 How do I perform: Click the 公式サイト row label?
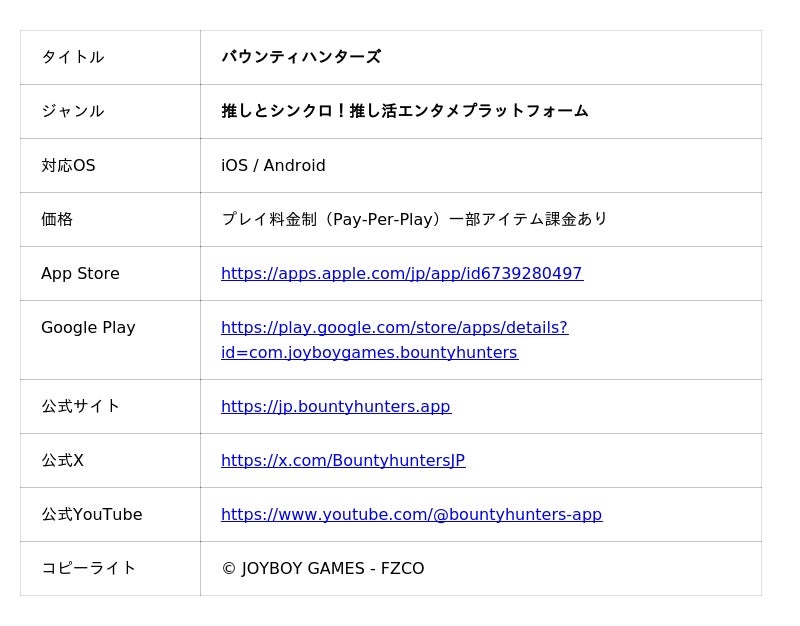tap(81, 407)
